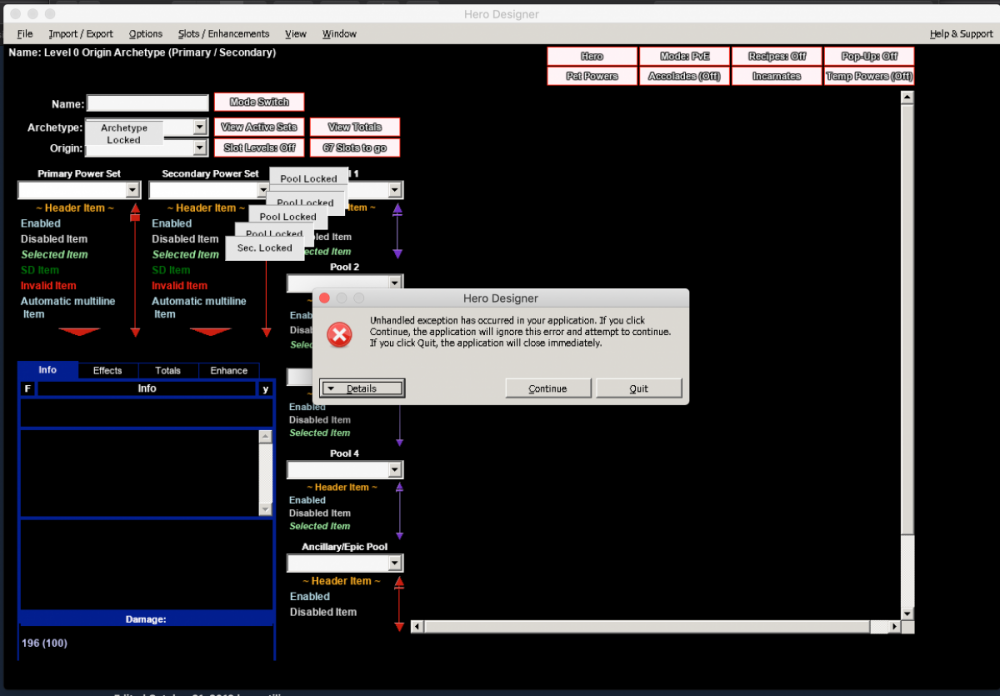
Task: Switch to the Totals tab
Action: (168, 371)
